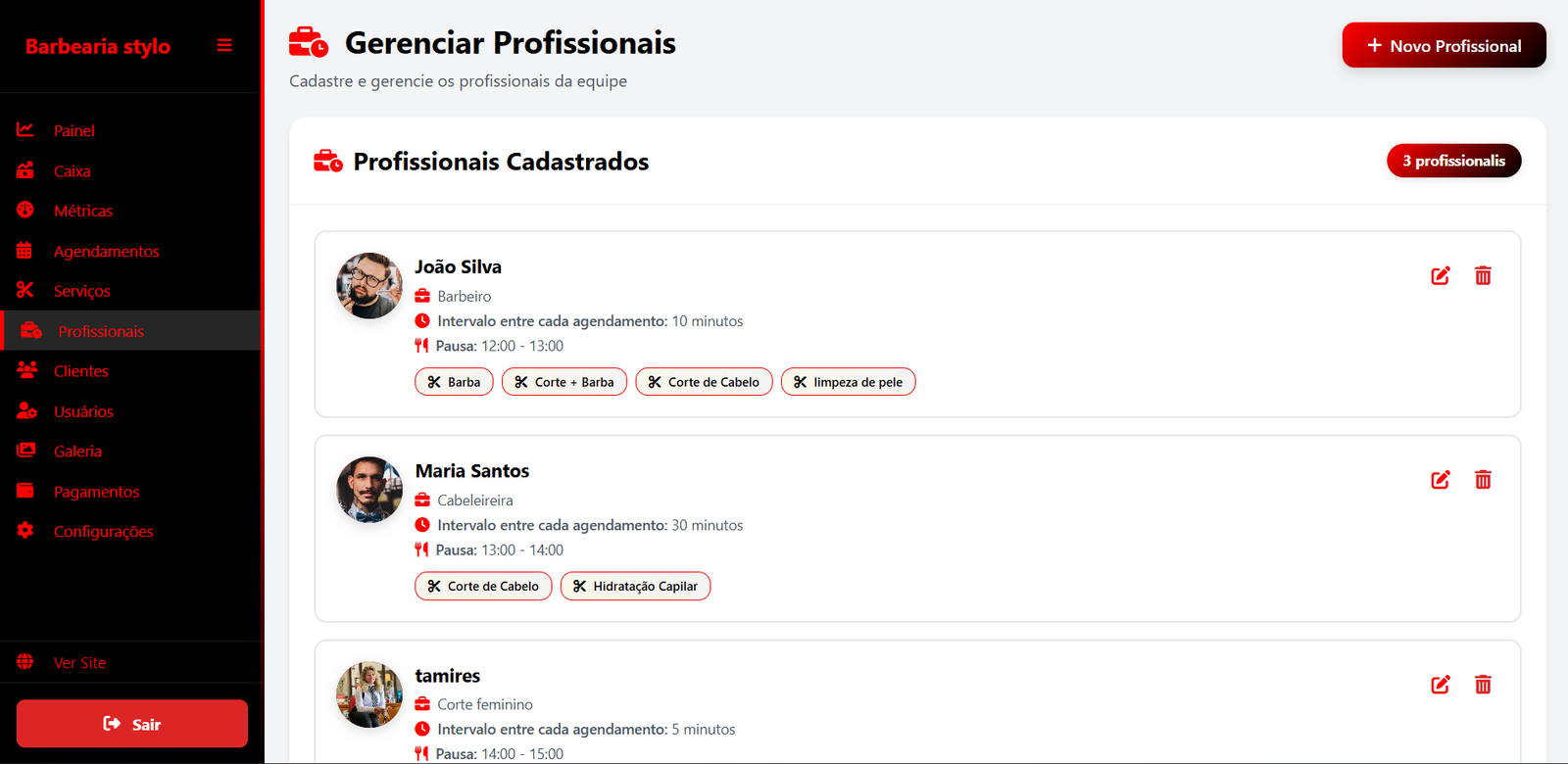Log out with the Sair button
This screenshot has width=1568, height=764.
click(132, 724)
